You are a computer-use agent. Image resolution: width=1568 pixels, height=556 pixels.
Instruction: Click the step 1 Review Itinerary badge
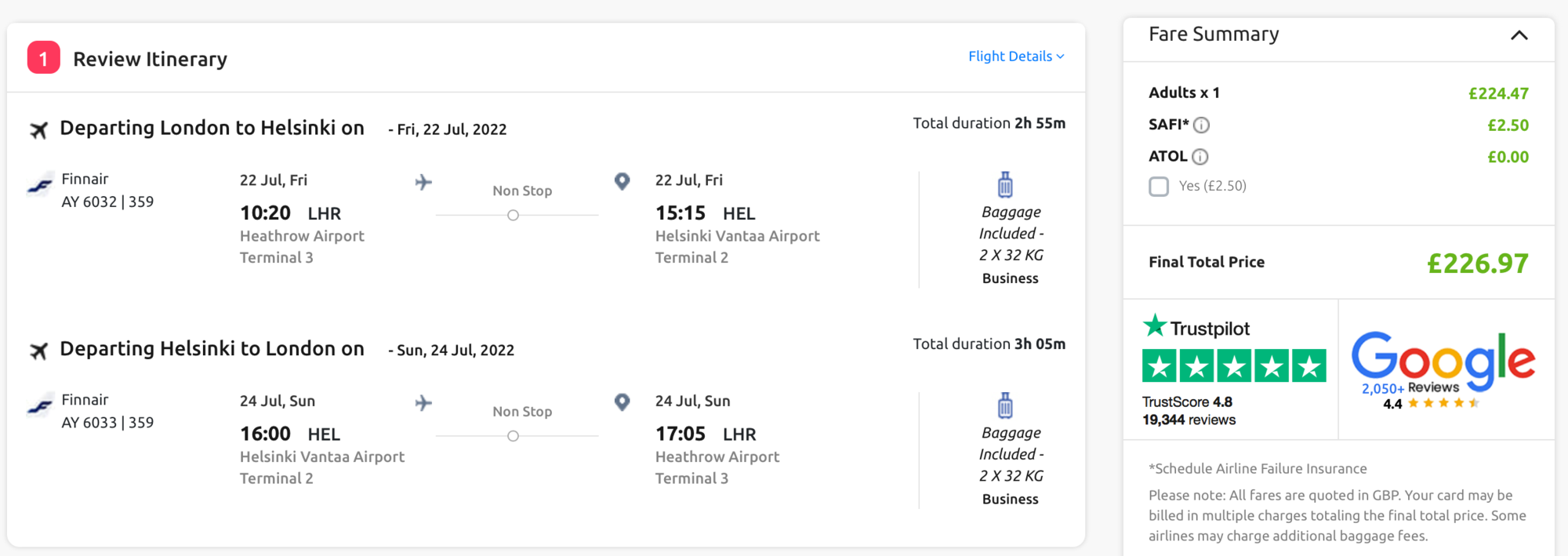point(44,58)
